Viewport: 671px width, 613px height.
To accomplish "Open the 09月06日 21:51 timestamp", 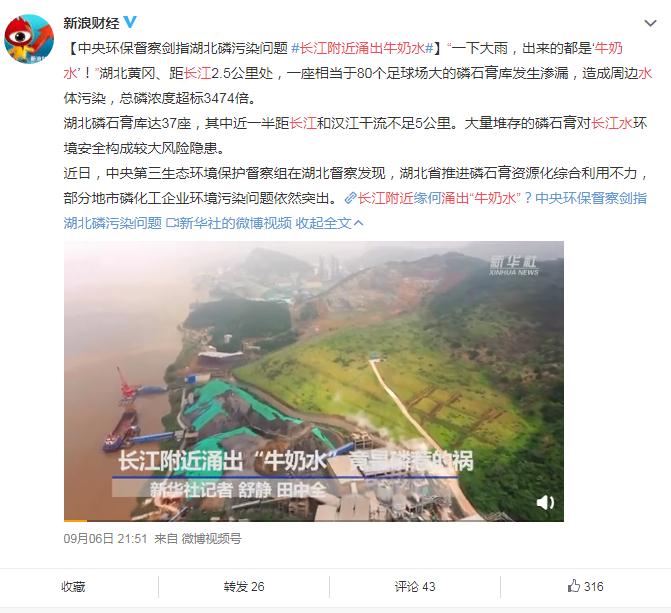I will (x=105, y=538).
